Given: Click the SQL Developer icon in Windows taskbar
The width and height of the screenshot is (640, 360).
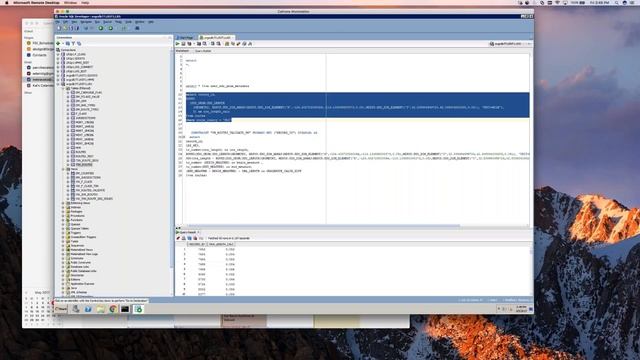Looking at the screenshot, I should (138, 309).
